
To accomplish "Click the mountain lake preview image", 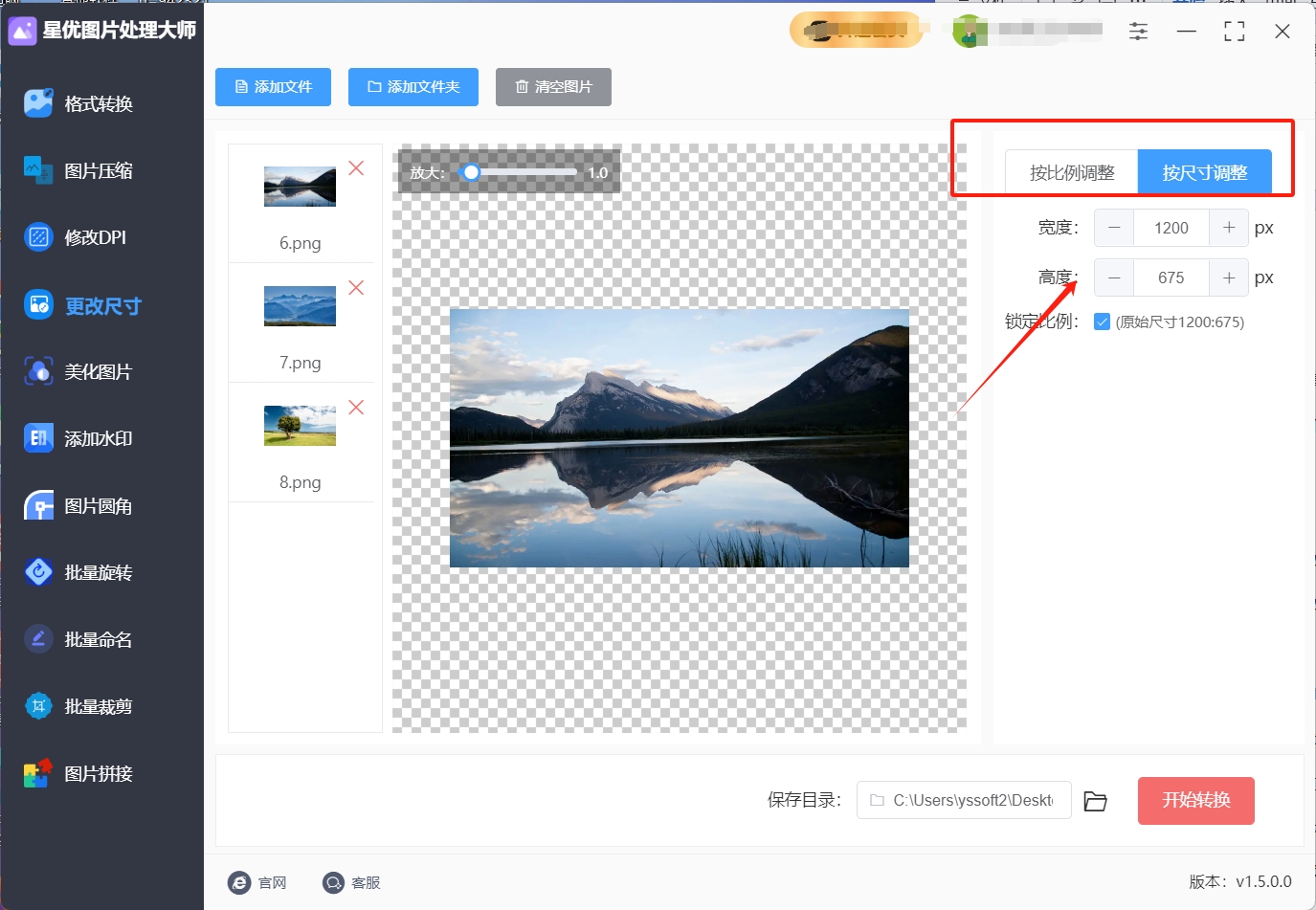I will point(680,438).
